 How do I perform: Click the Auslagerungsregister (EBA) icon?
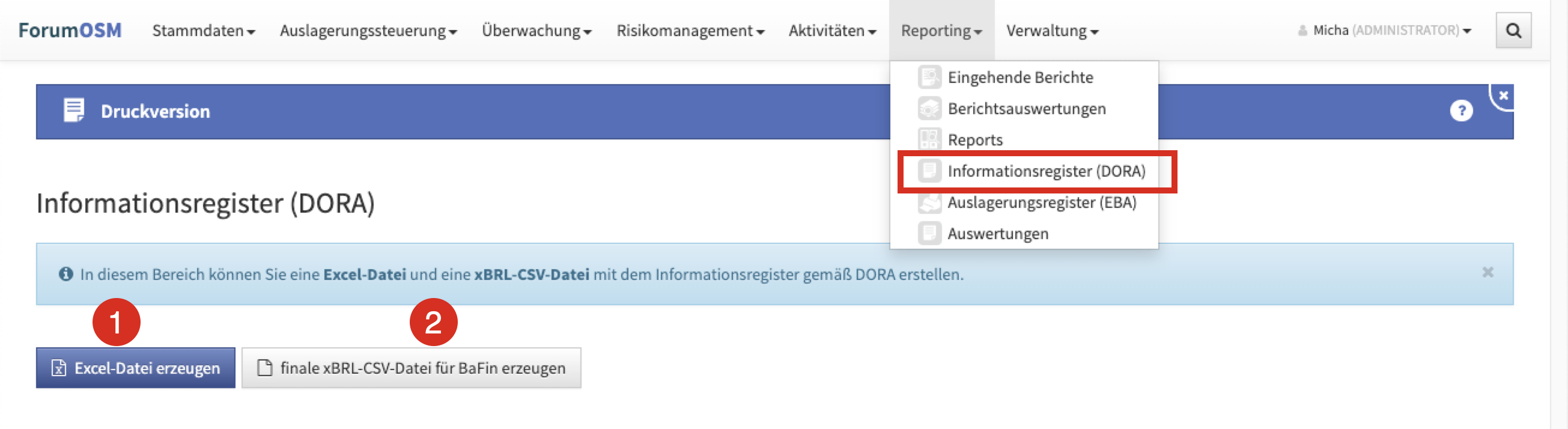929,202
